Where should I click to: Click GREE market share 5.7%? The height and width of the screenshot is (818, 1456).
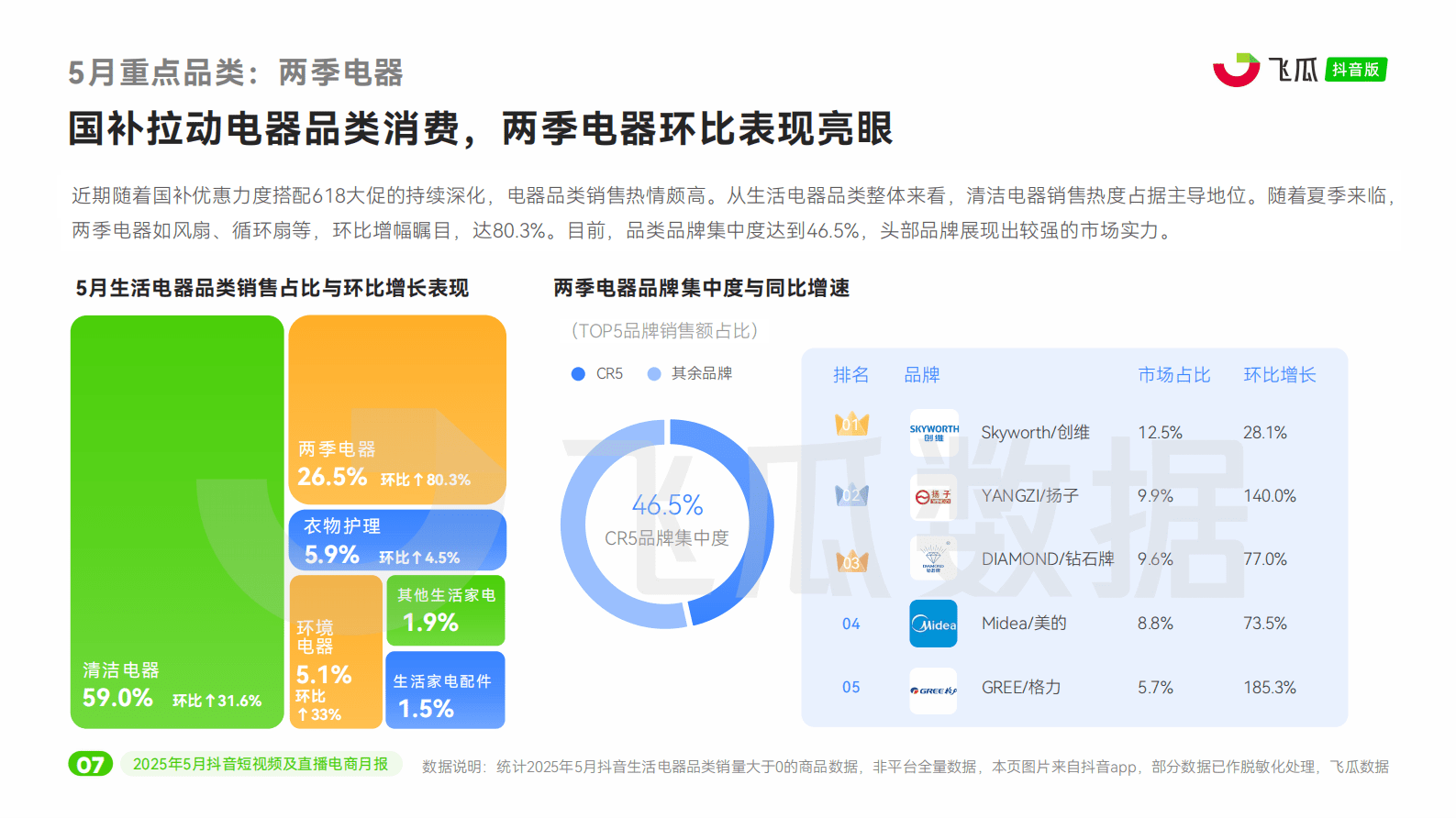click(1156, 688)
